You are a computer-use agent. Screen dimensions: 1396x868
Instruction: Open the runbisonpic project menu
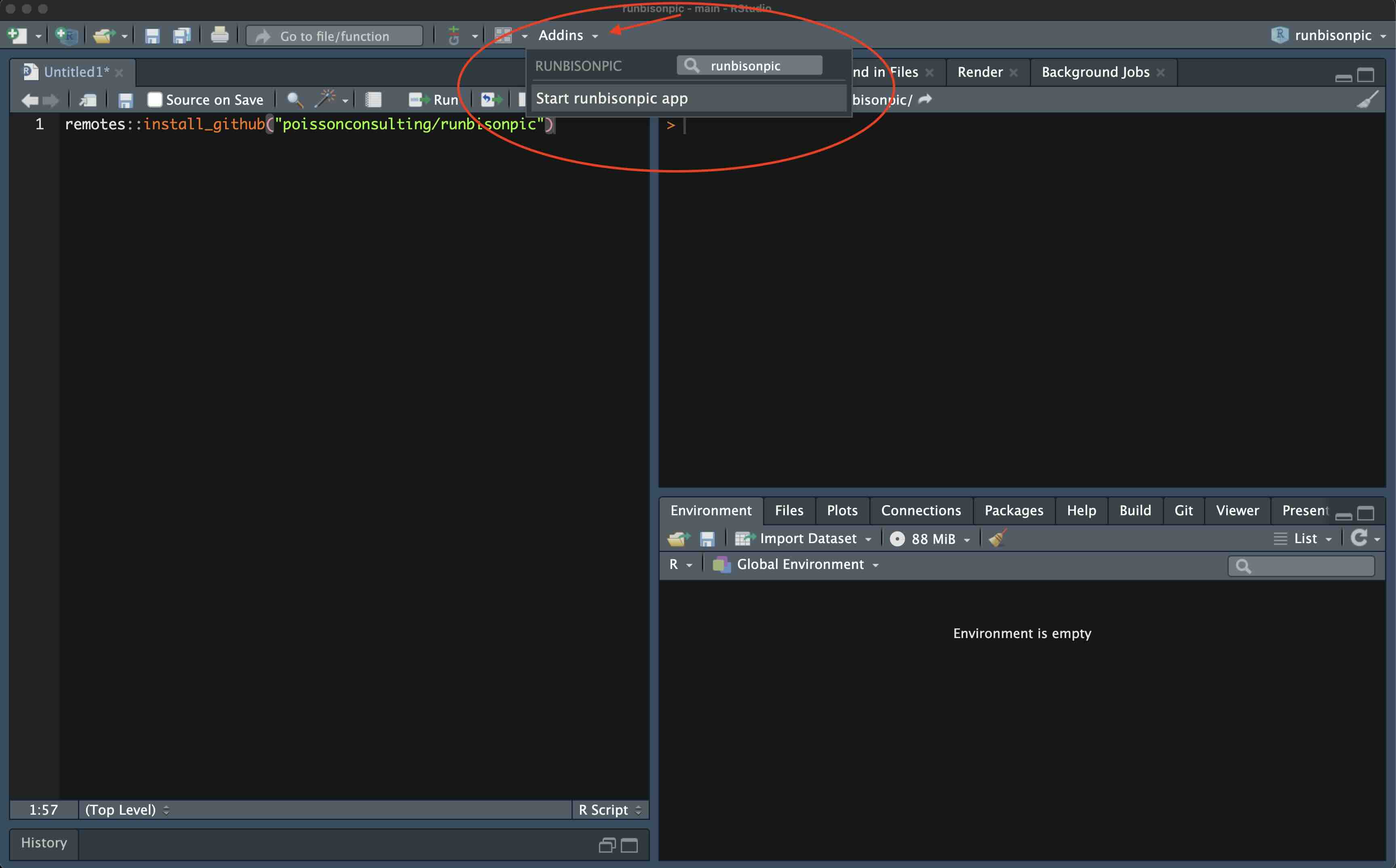(1329, 35)
